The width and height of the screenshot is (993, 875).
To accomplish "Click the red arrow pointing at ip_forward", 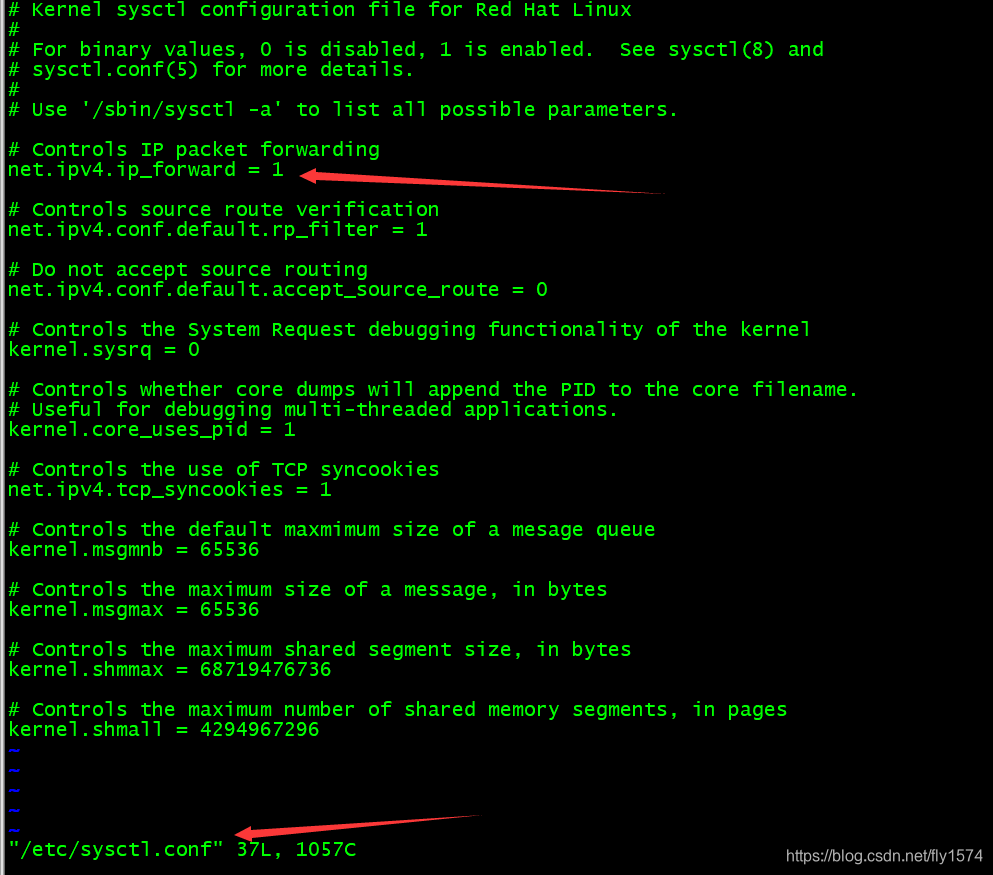I will [481, 182].
